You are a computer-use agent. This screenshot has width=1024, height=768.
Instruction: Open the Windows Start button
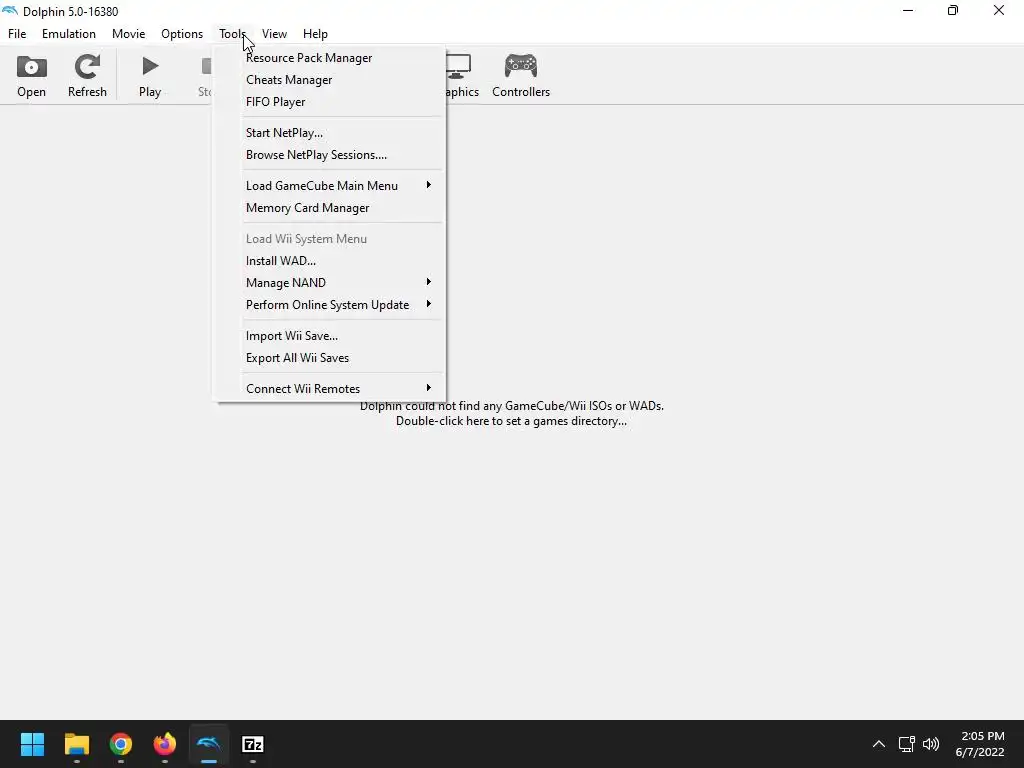(33, 744)
